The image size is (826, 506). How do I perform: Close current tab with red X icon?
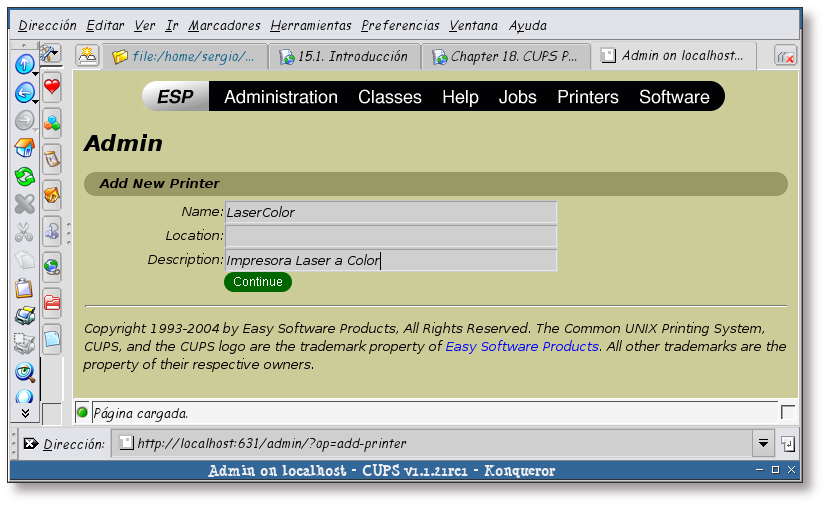pyautogui.click(x=785, y=57)
